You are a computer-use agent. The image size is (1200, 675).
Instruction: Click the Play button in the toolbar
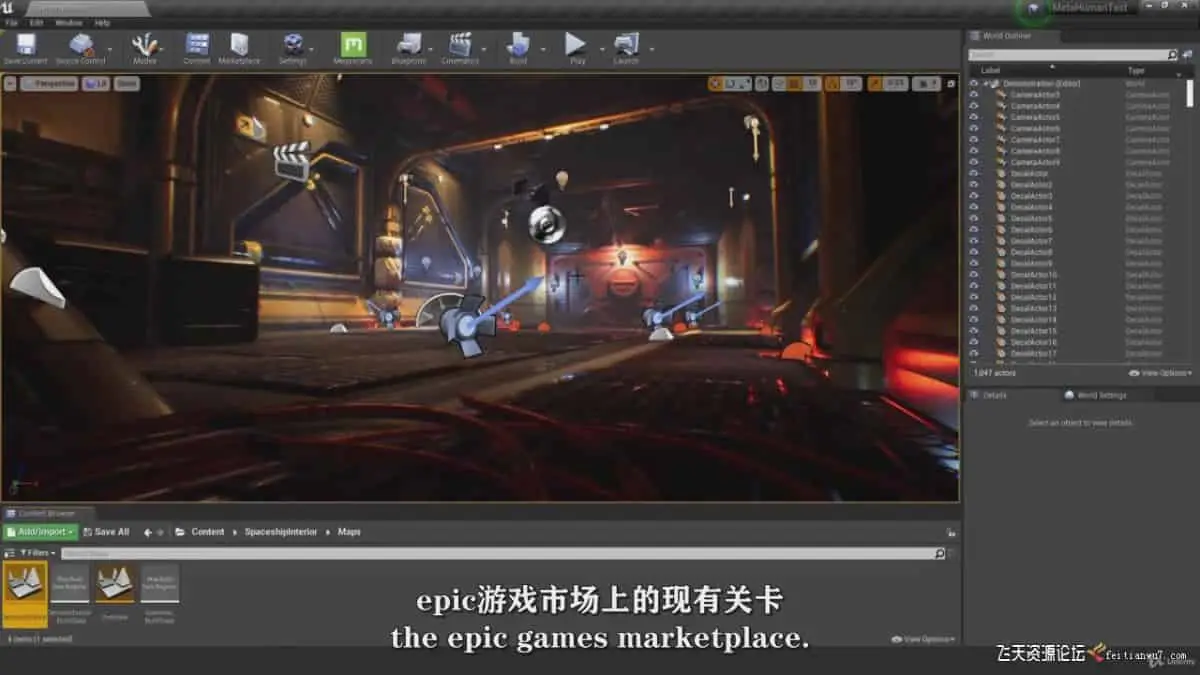(576, 48)
